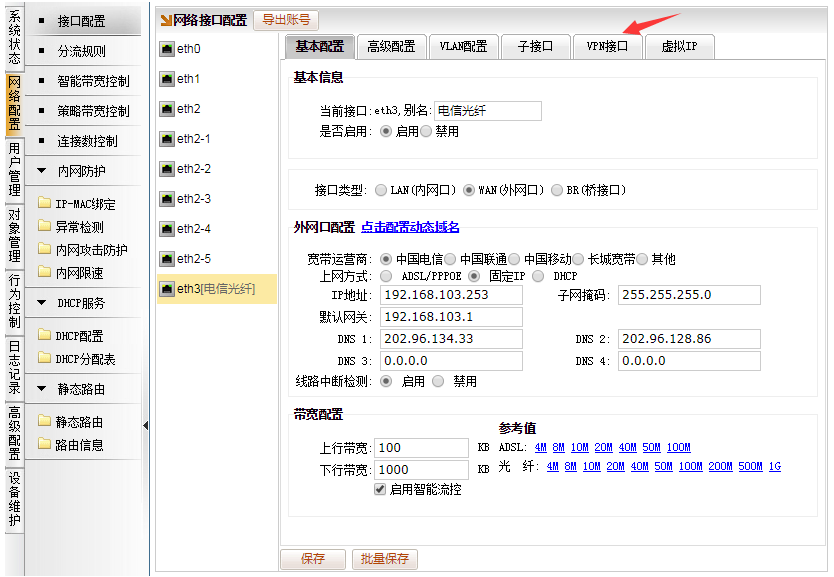Collapse the DHCP服务 section
The height and width of the screenshot is (577, 834).
[42, 303]
